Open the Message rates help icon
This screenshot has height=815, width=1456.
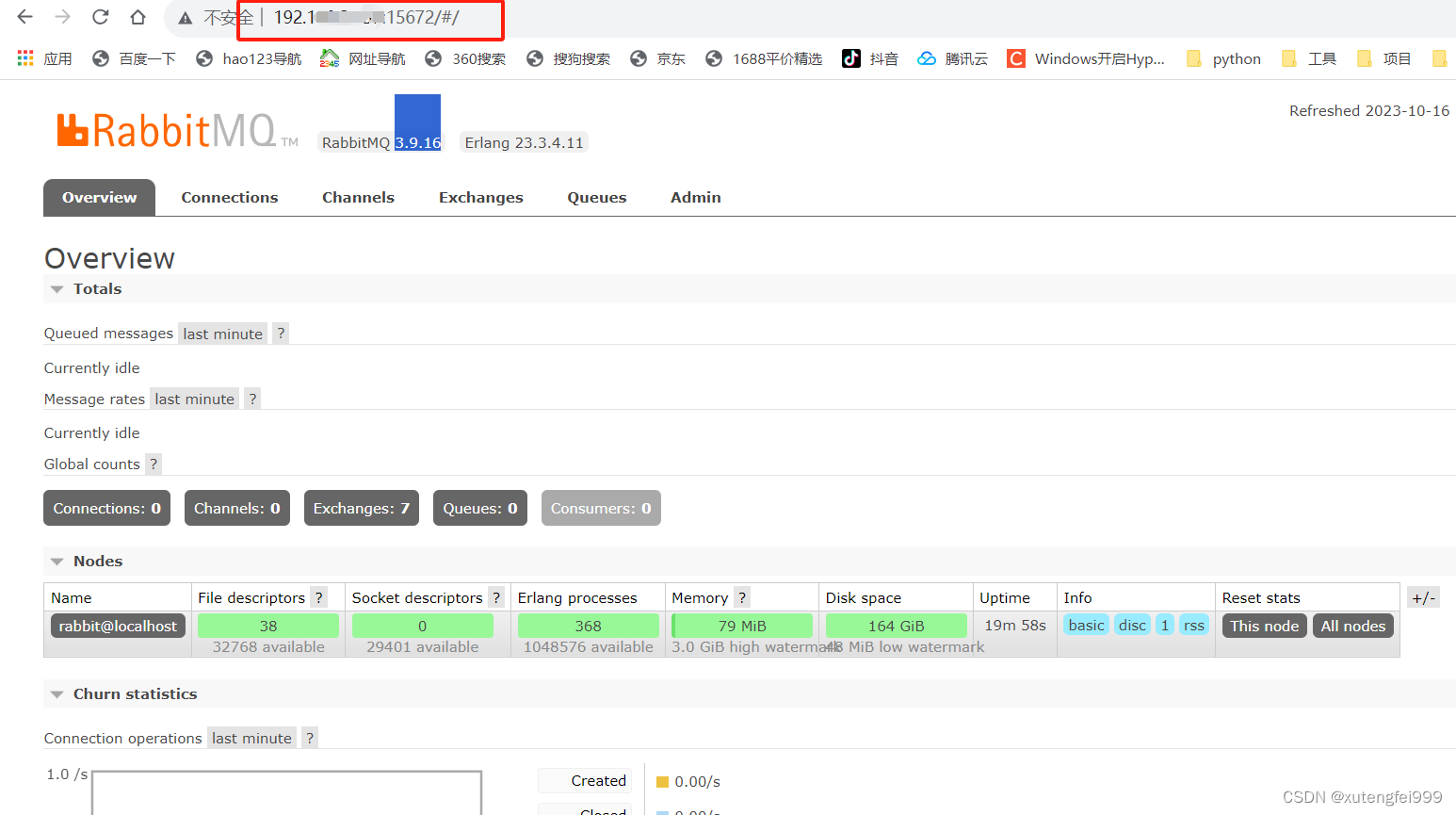(251, 398)
